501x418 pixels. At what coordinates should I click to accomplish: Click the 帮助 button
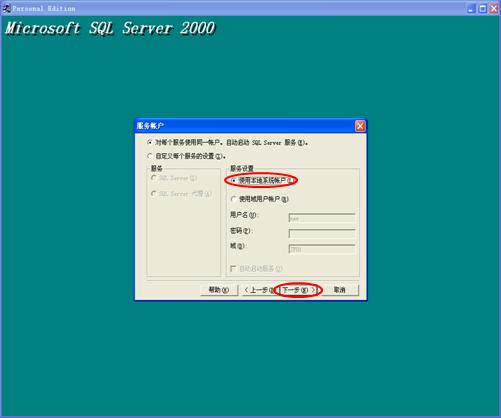pyautogui.click(x=219, y=290)
